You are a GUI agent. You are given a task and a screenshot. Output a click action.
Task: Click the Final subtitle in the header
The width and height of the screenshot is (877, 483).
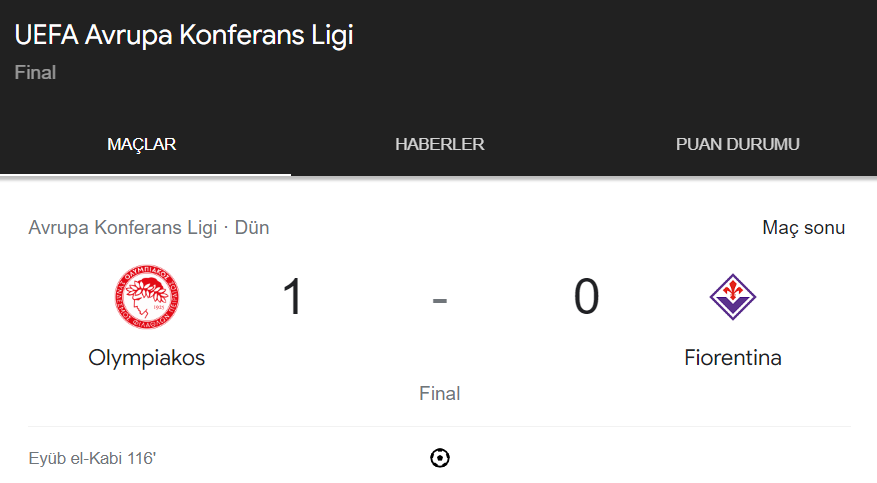(35, 72)
